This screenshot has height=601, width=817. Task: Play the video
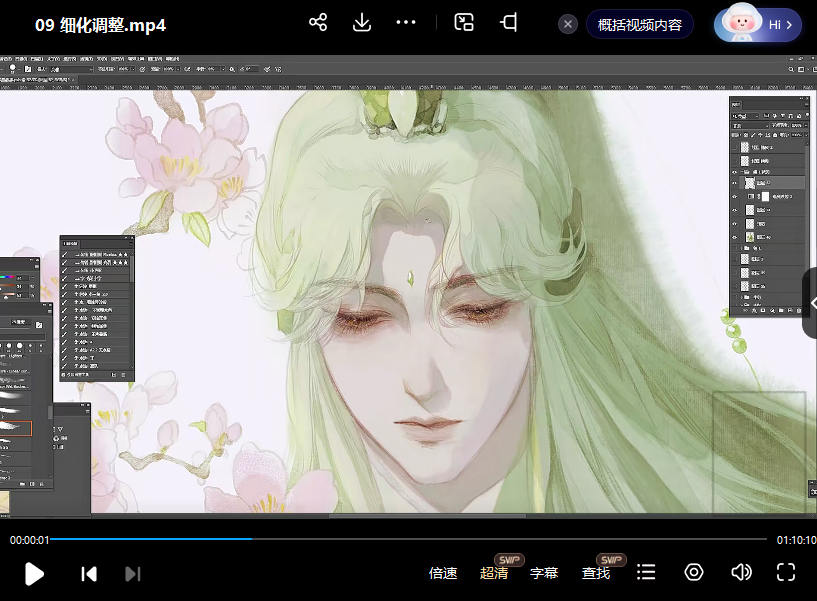point(34,573)
